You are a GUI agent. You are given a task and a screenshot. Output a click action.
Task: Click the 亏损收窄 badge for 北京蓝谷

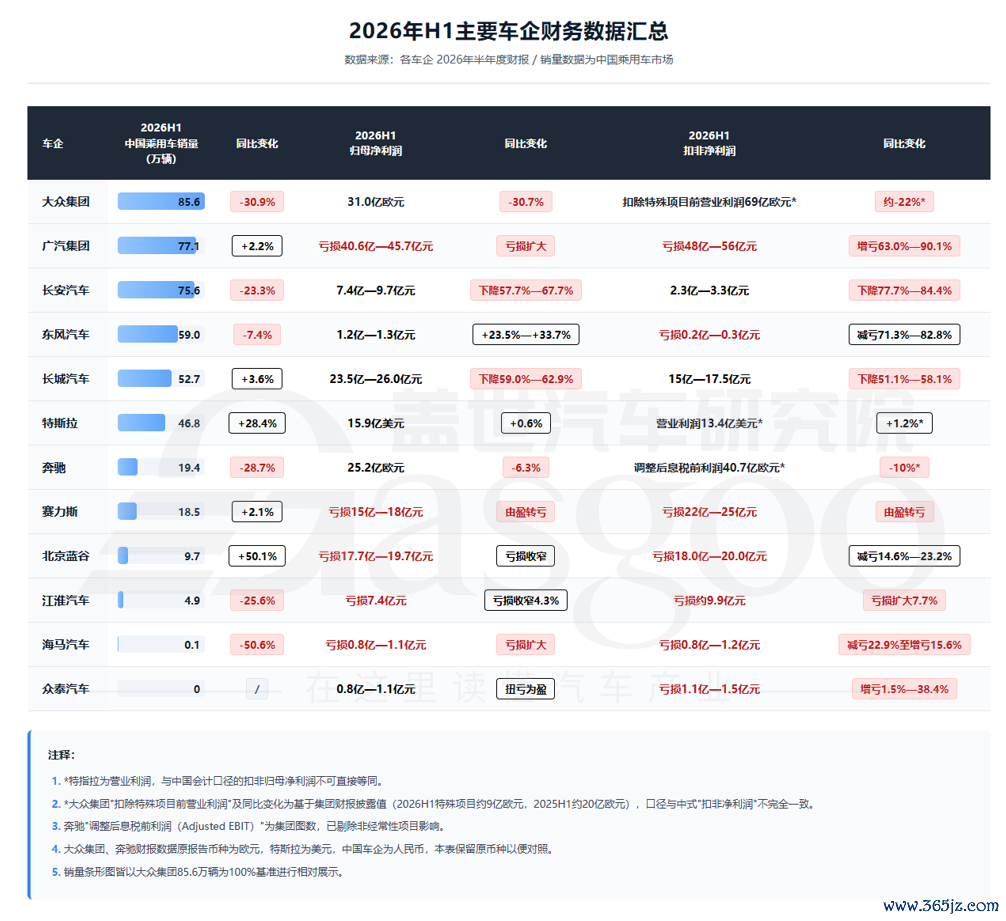pos(525,556)
